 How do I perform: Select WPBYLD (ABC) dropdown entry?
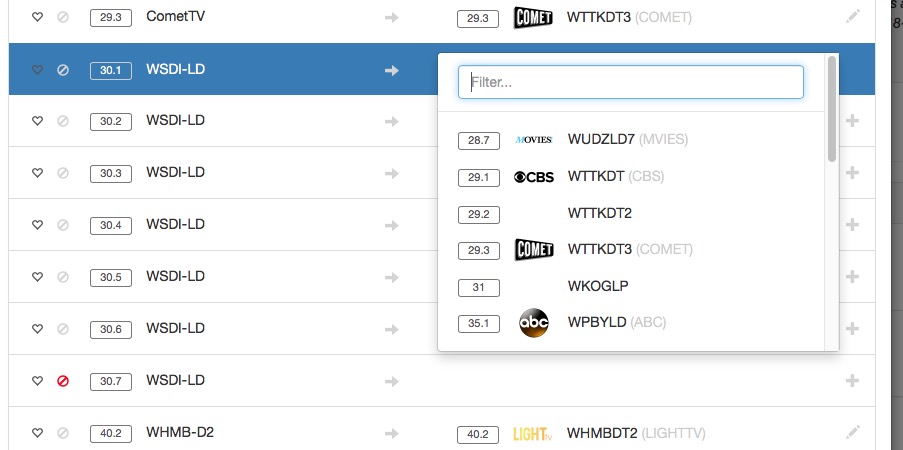(x=616, y=323)
